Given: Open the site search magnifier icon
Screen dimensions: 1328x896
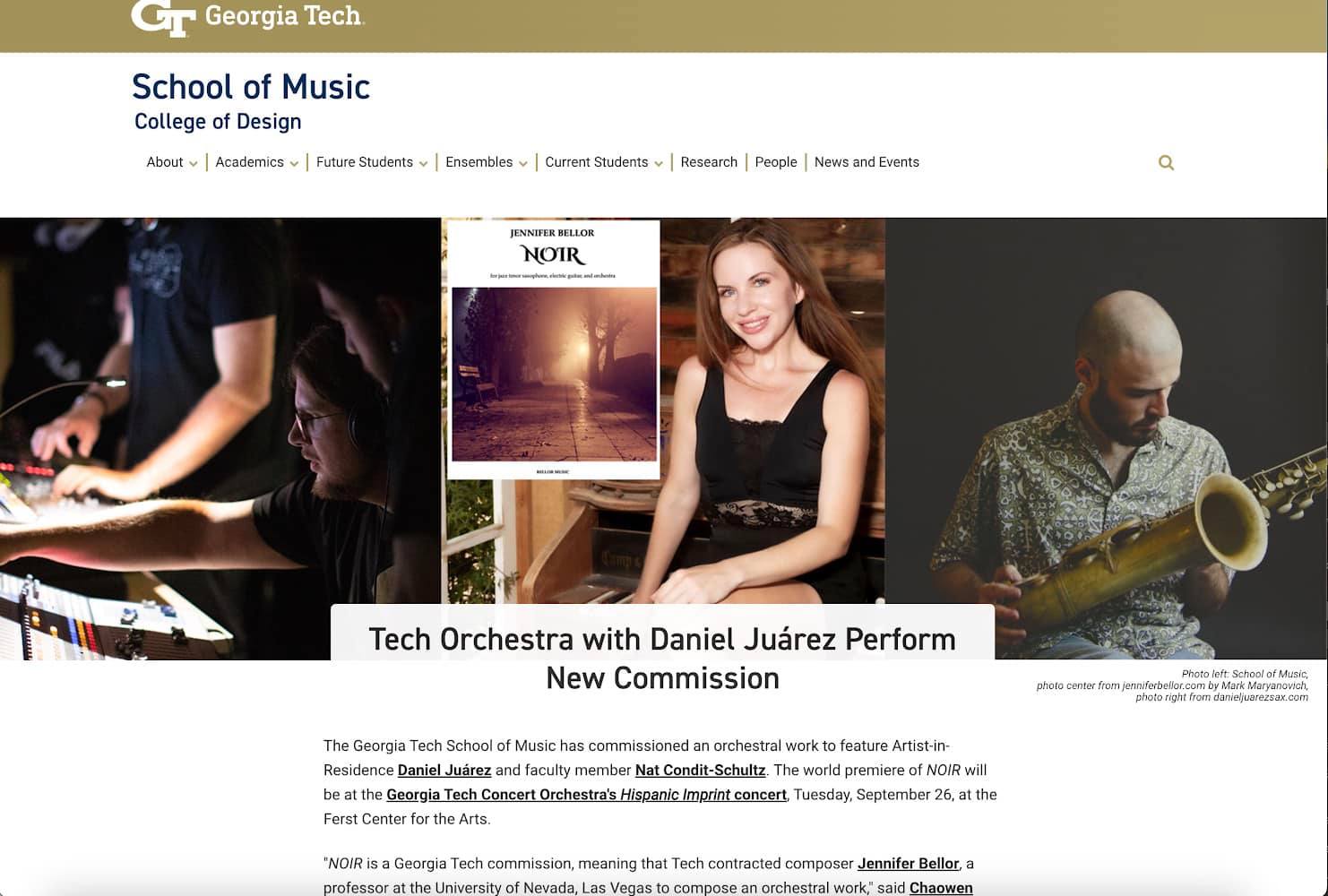Looking at the screenshot, I should [x=1166, y=162].
